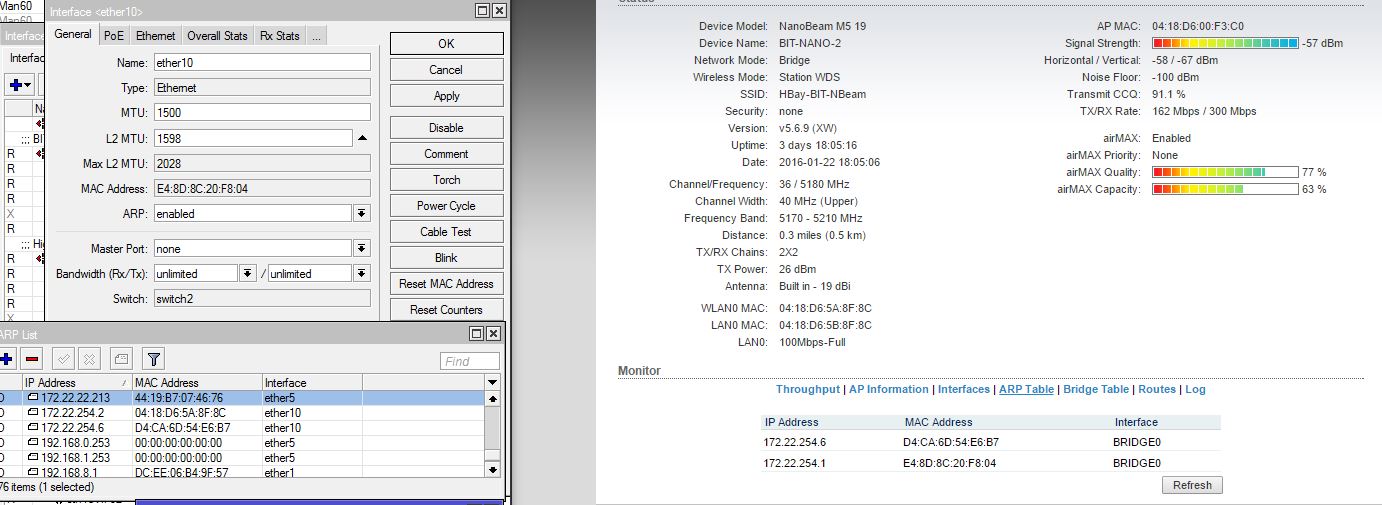Click the disable X icon in ARP List

[88, 359]
